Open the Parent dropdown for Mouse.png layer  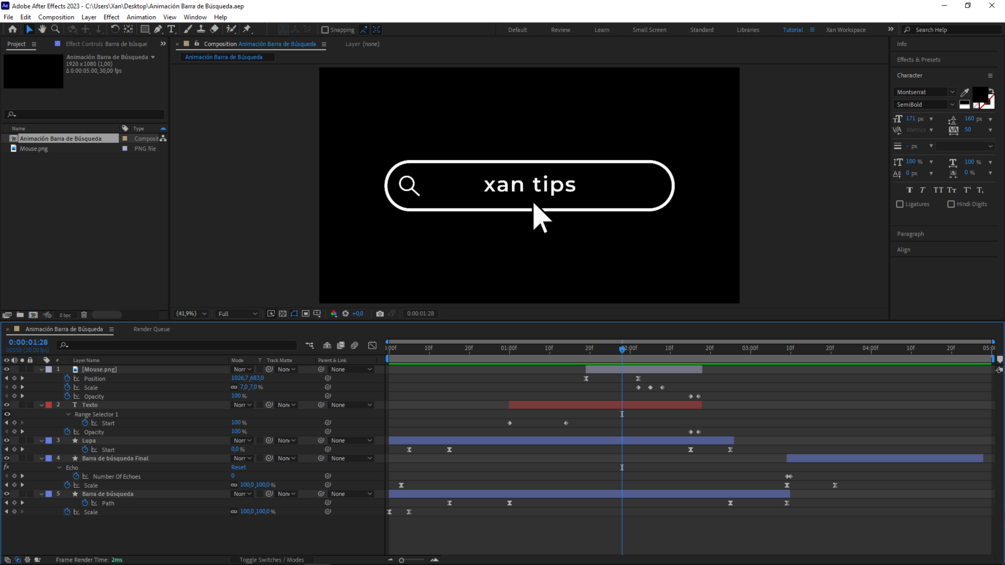click(351, 370)
